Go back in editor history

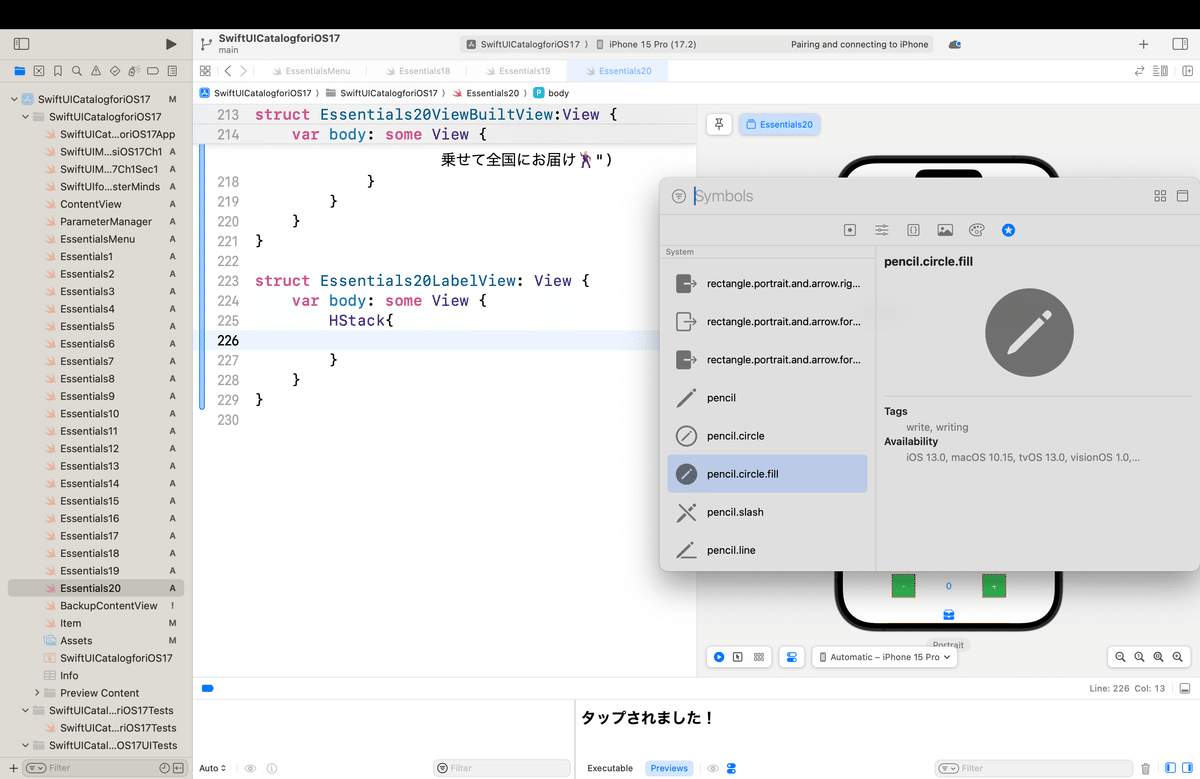click(x=228, y=71)
